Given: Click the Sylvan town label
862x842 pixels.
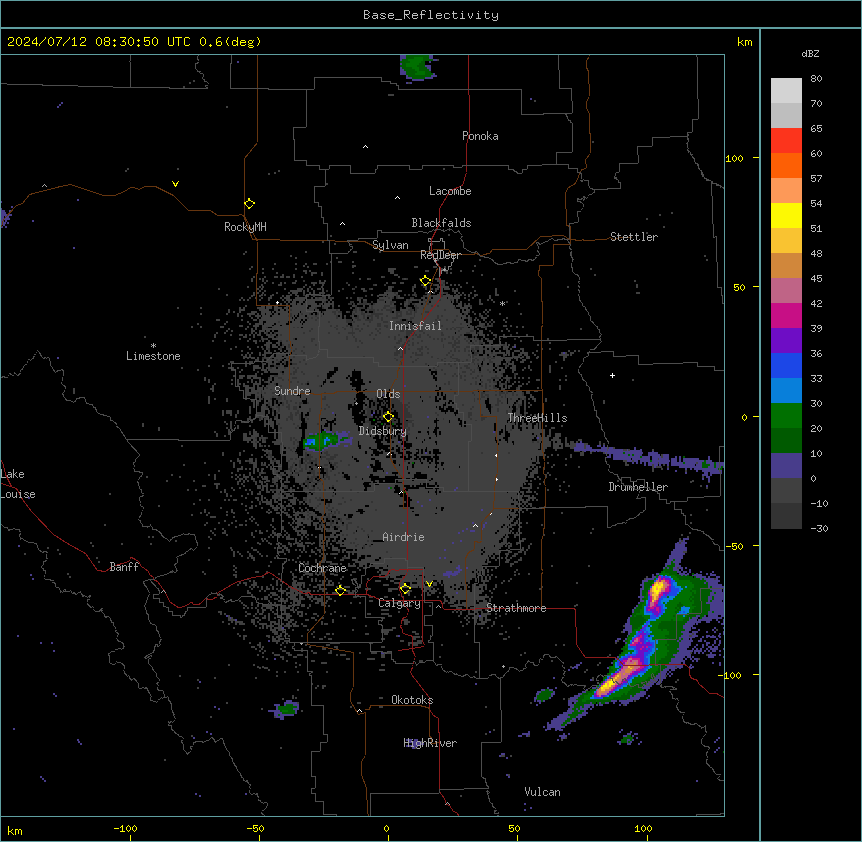Looking at the screenshot, I should (390, 245).
